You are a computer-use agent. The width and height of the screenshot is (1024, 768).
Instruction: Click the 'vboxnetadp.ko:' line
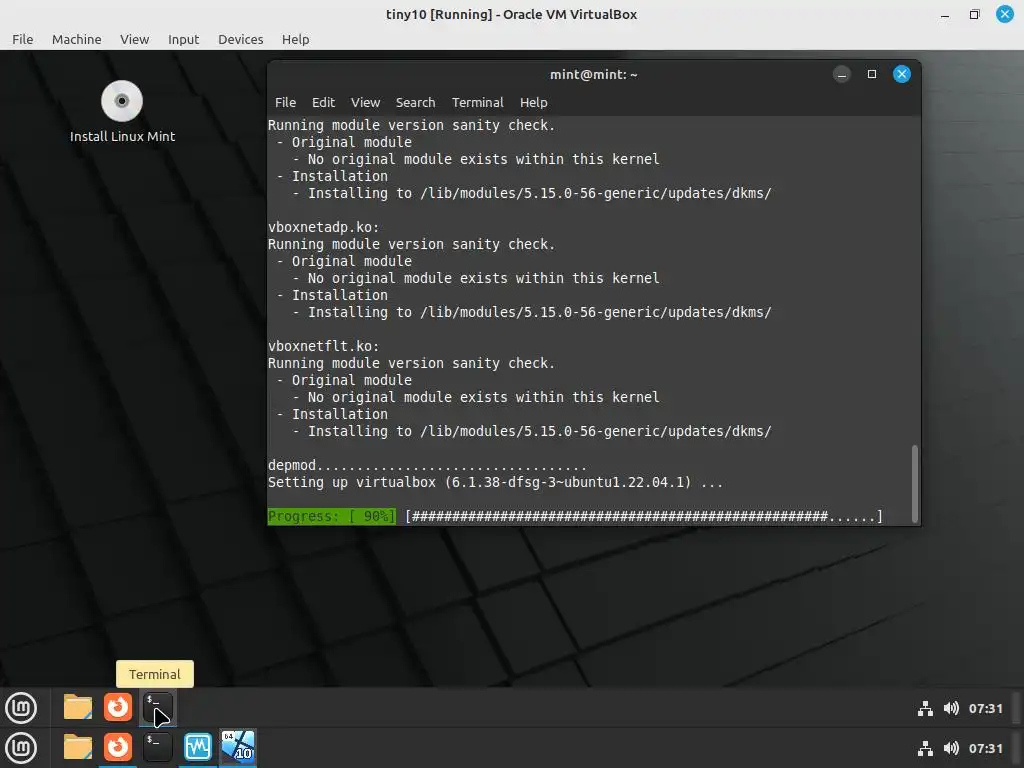(323, 227)
